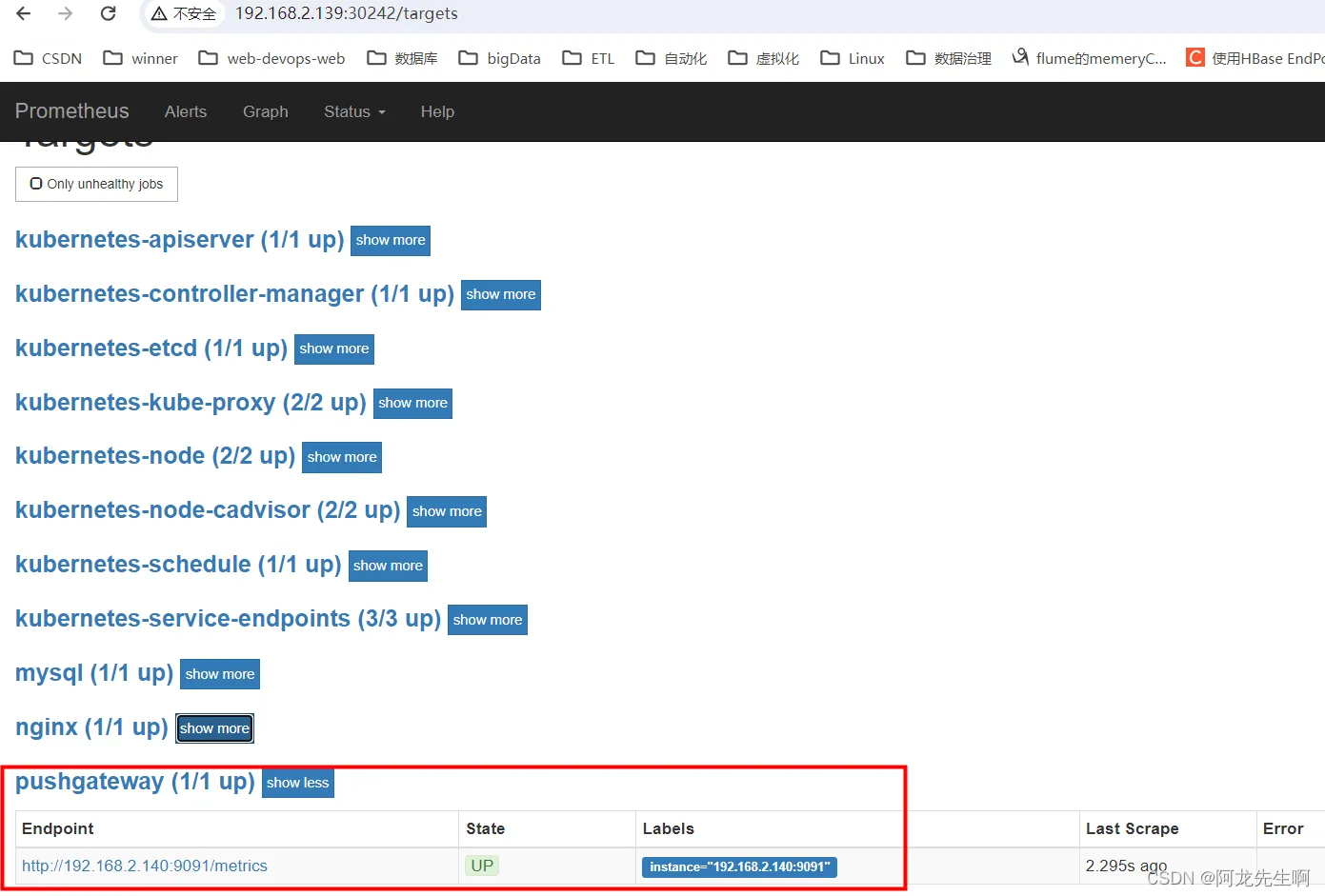1325x896 pixels.
Task: Click kubernetes-etcd job heading
Action: coord(151,348)
